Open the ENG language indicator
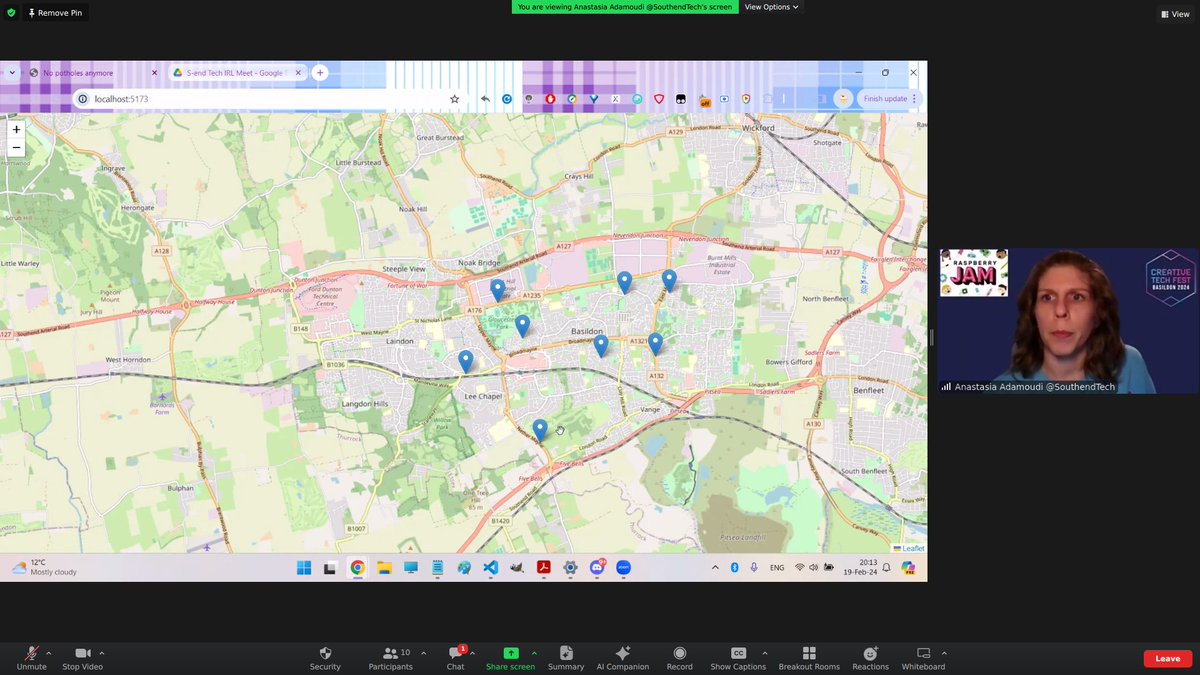This screenshot has width=1200, height=675. click(776, 567)
